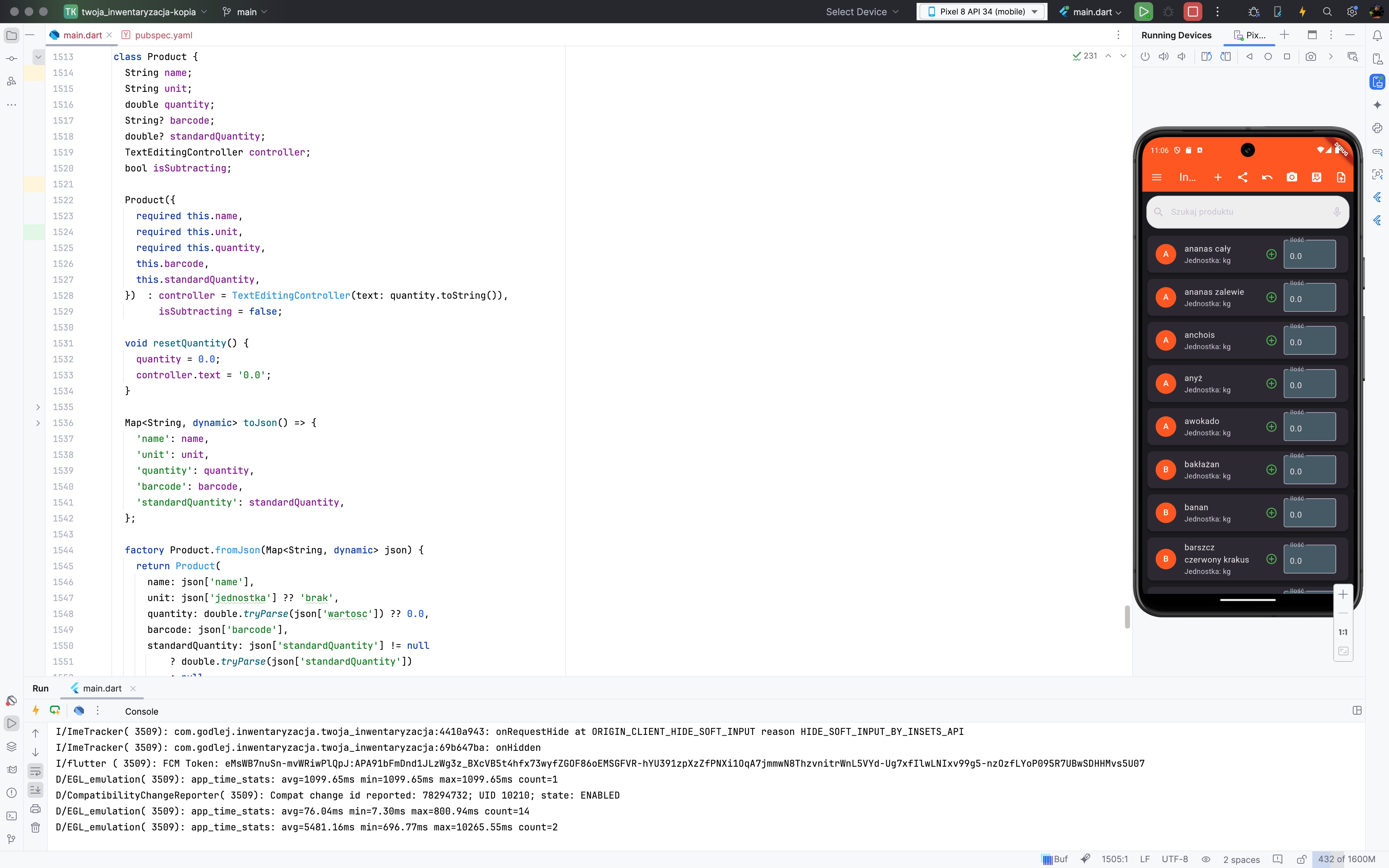Toggle the Run tool window button in left sidebar
1389x868 pixels.
click(x=12, y=723)
